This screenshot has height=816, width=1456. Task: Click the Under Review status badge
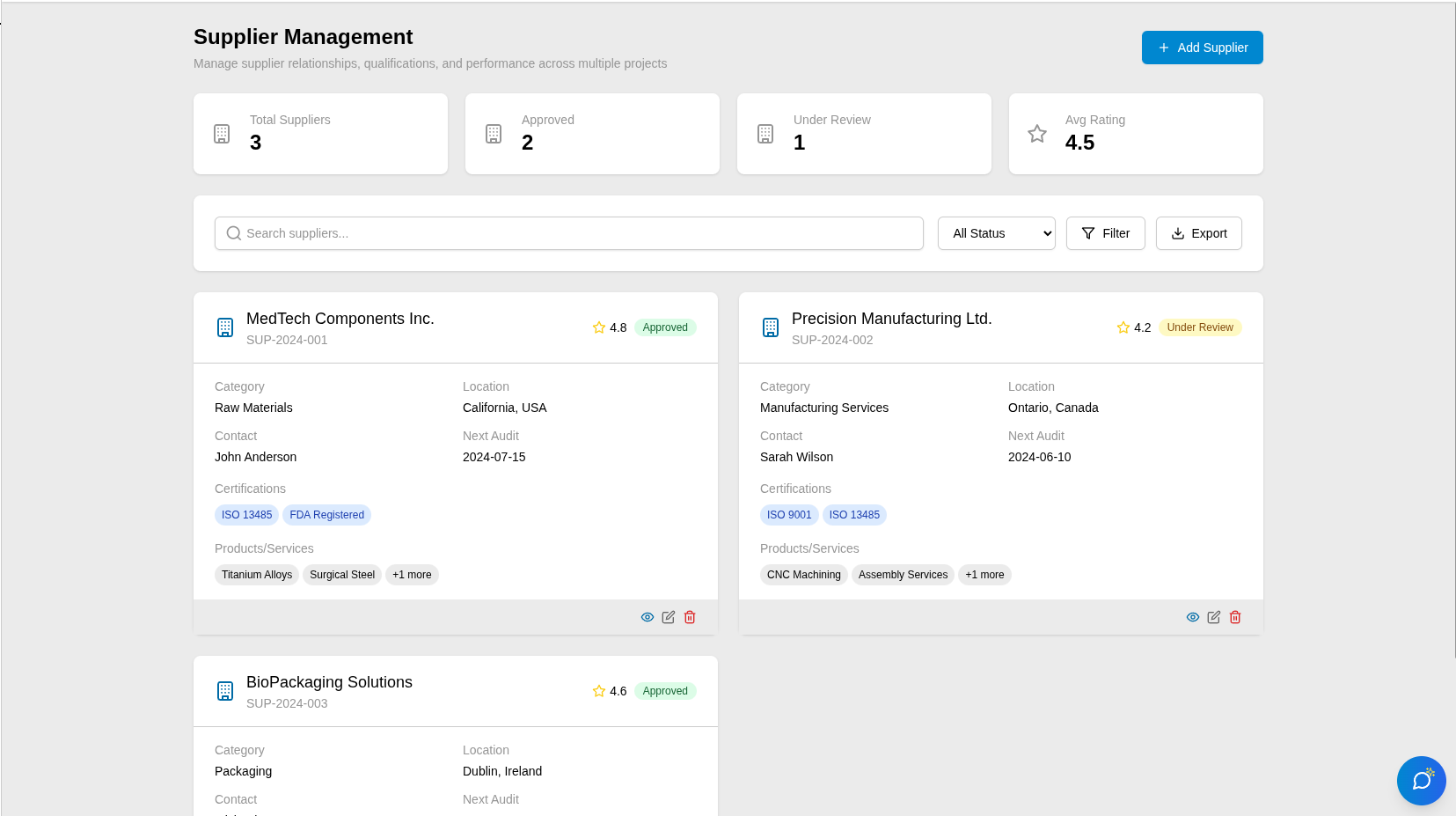click(x=1199, y=327)
